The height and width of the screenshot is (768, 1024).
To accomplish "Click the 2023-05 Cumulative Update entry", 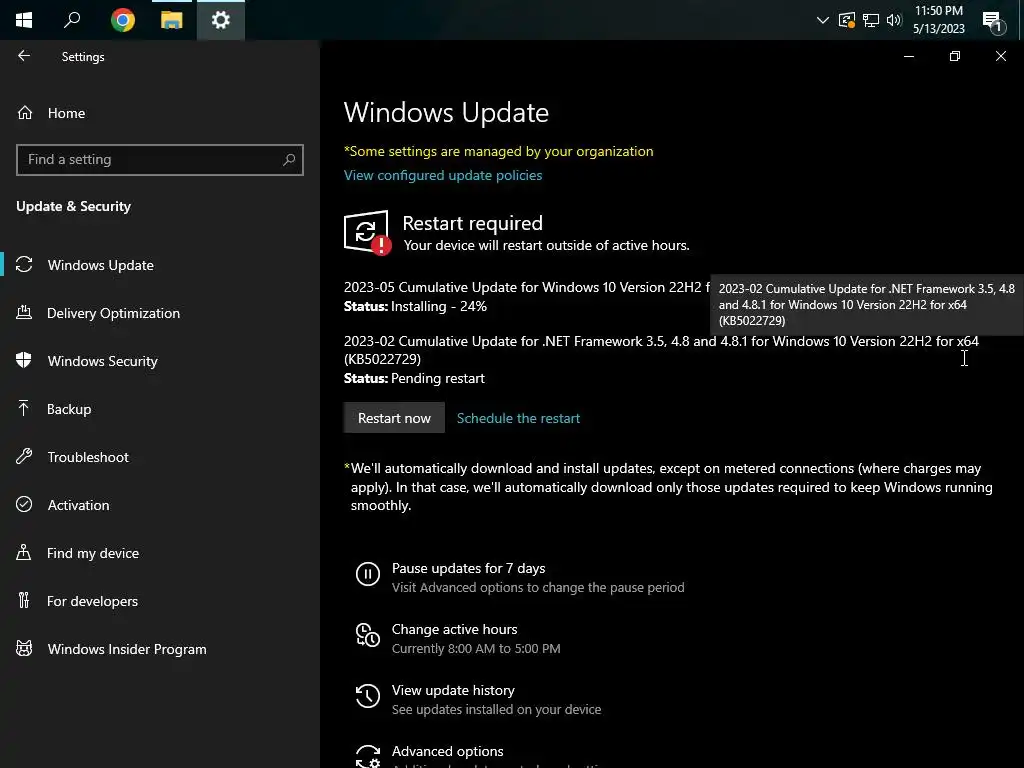I will (x=526, y=287).
